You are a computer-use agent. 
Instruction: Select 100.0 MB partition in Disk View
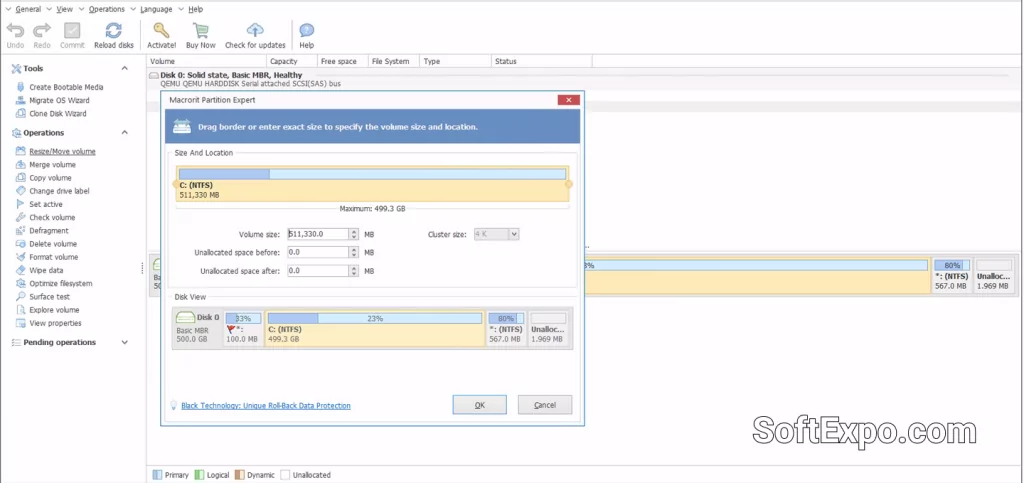243,328
